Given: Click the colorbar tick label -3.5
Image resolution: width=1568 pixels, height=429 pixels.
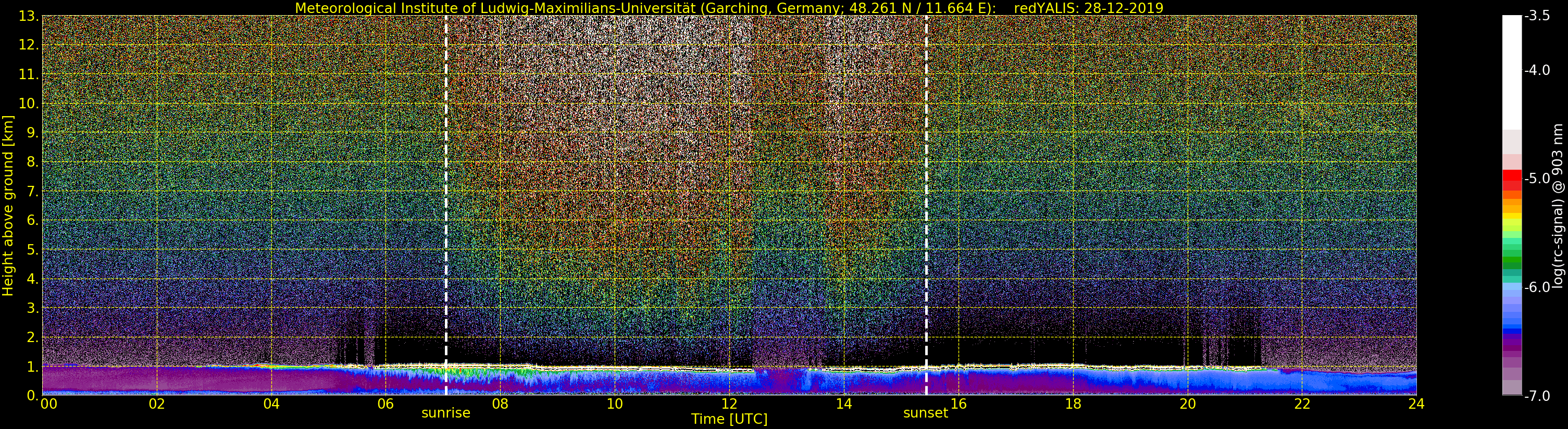Looking at the screenshot, I should [1537, 17].
